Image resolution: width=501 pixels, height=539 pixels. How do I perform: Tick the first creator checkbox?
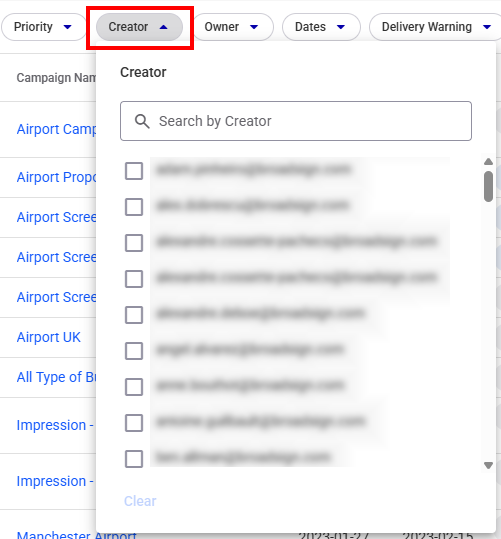coord(134,171)
